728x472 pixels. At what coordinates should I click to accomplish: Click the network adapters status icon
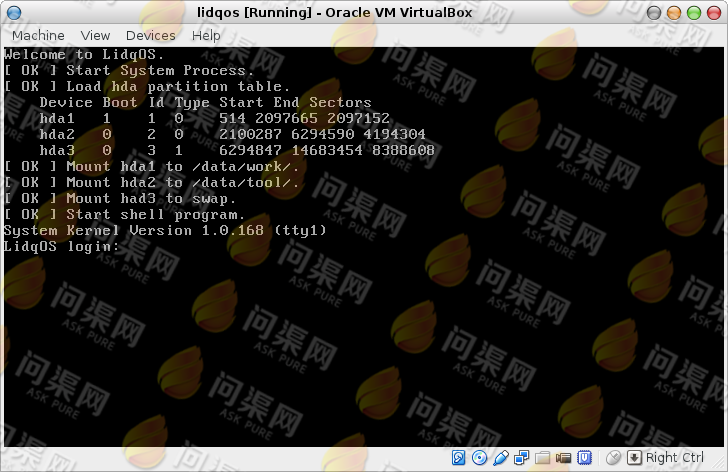521,458
